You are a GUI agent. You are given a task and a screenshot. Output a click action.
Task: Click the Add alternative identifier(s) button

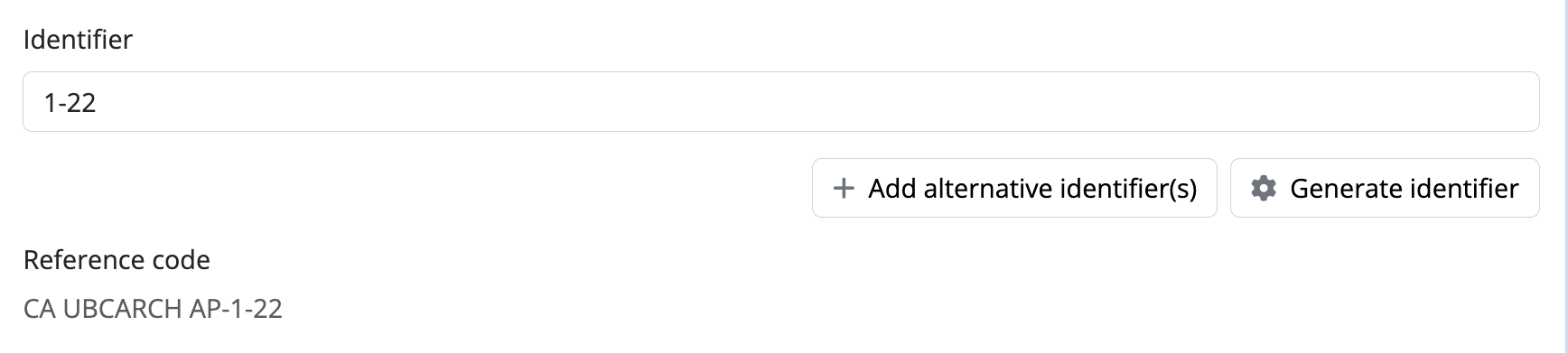[x=1014, y=188]
